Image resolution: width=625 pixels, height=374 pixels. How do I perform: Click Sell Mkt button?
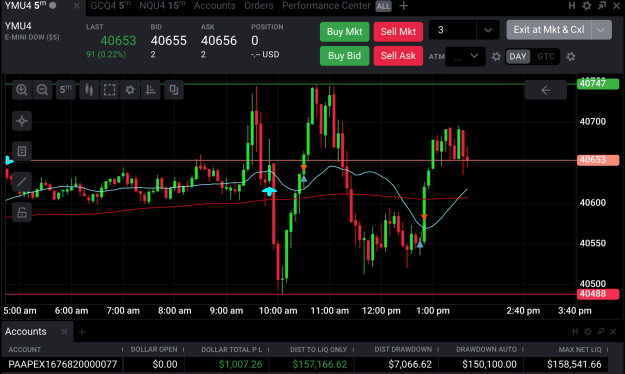point(398,31)
